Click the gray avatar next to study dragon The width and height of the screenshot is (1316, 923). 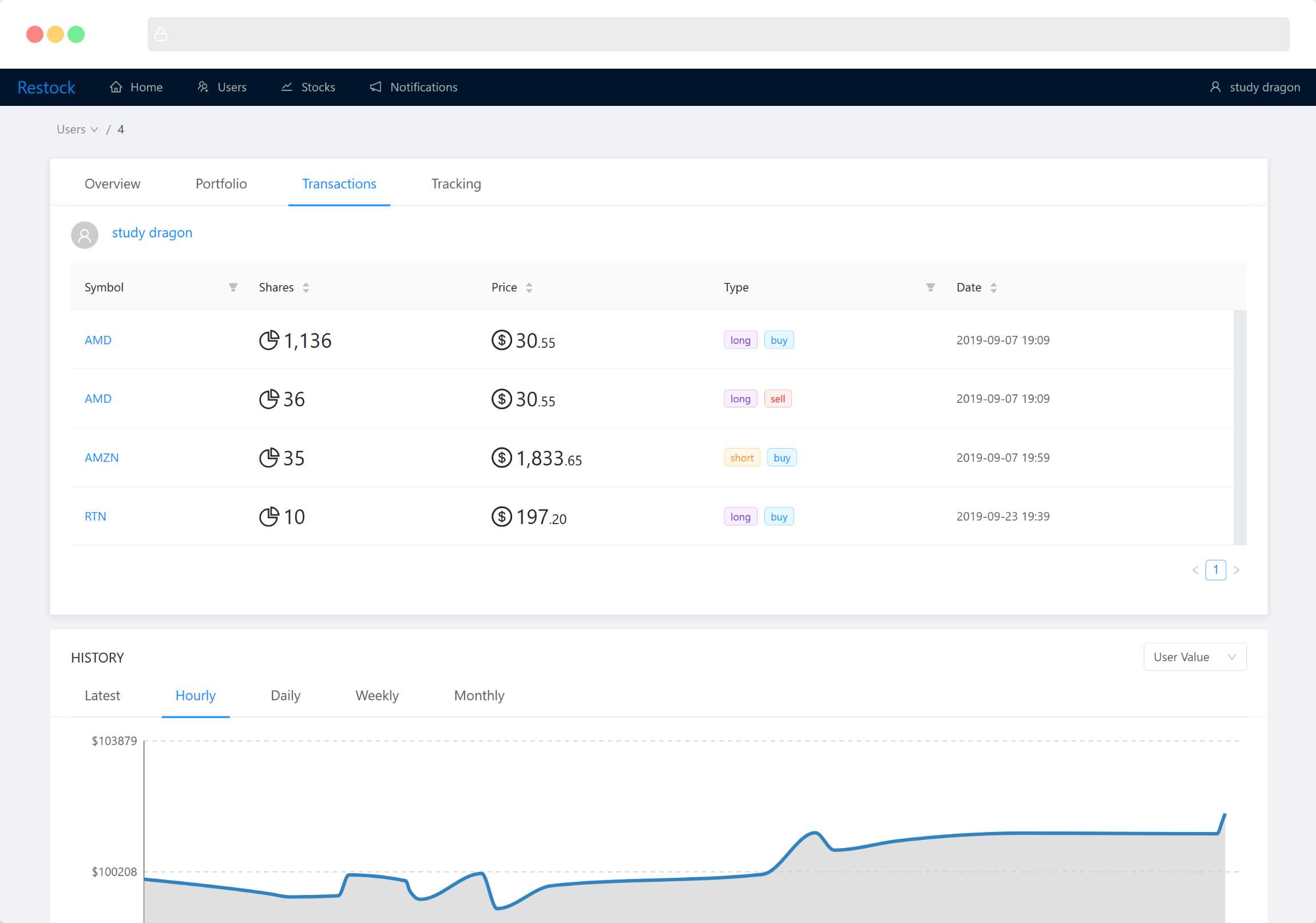tap(85, 235)
